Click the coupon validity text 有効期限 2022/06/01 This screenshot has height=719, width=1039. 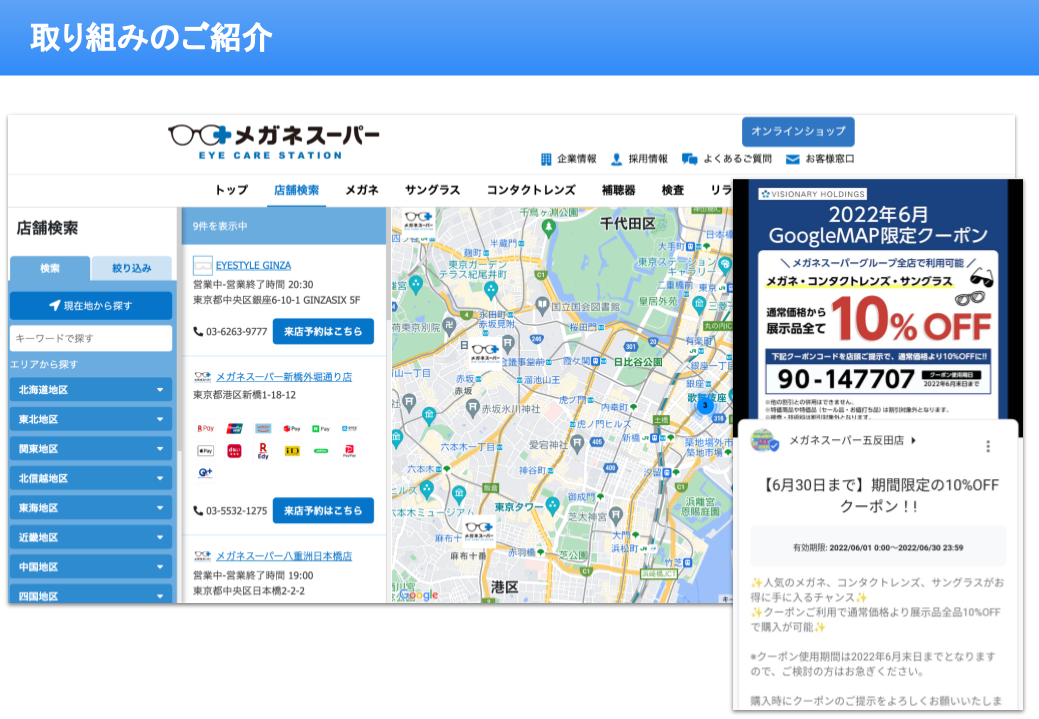(878, 547)
